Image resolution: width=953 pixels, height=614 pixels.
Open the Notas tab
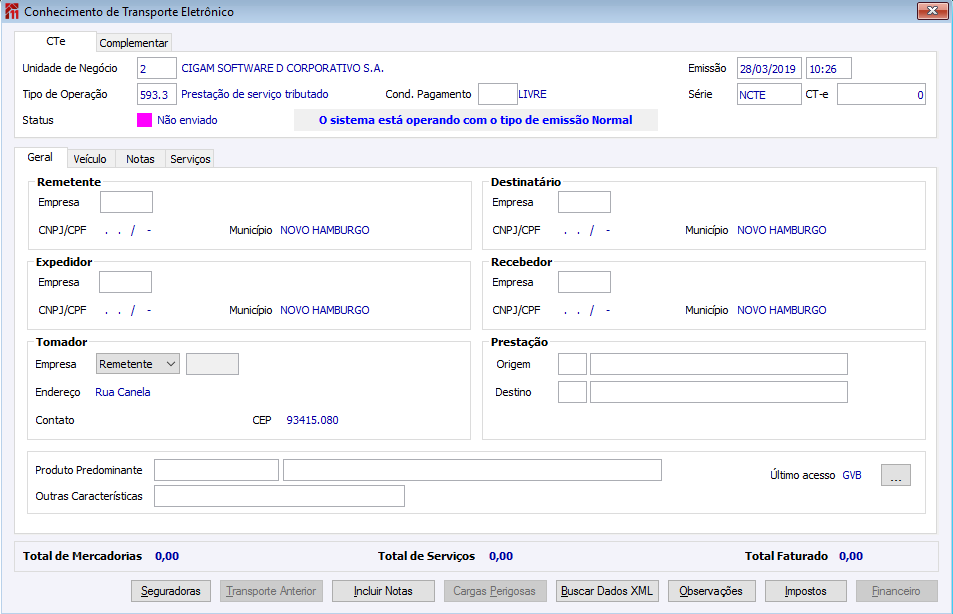click(x=140, y=159)
